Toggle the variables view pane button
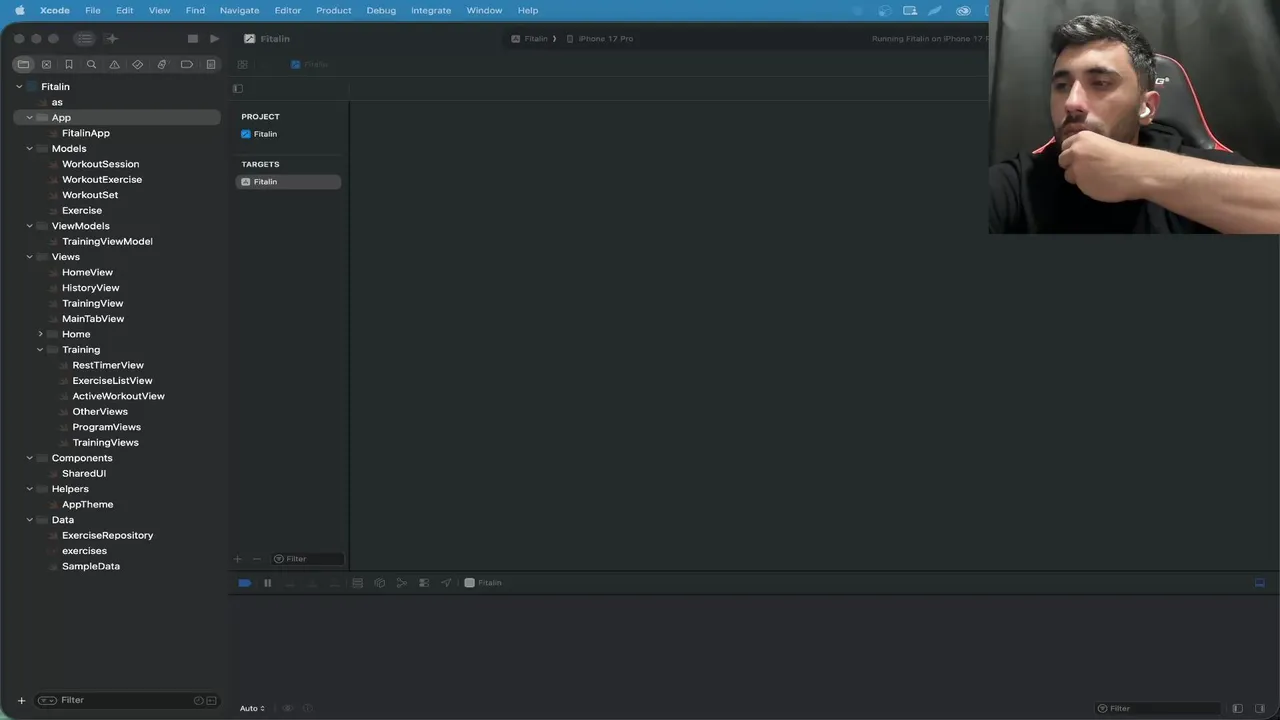Viewport: 1280px width, 720px height. click(1237, 708)
